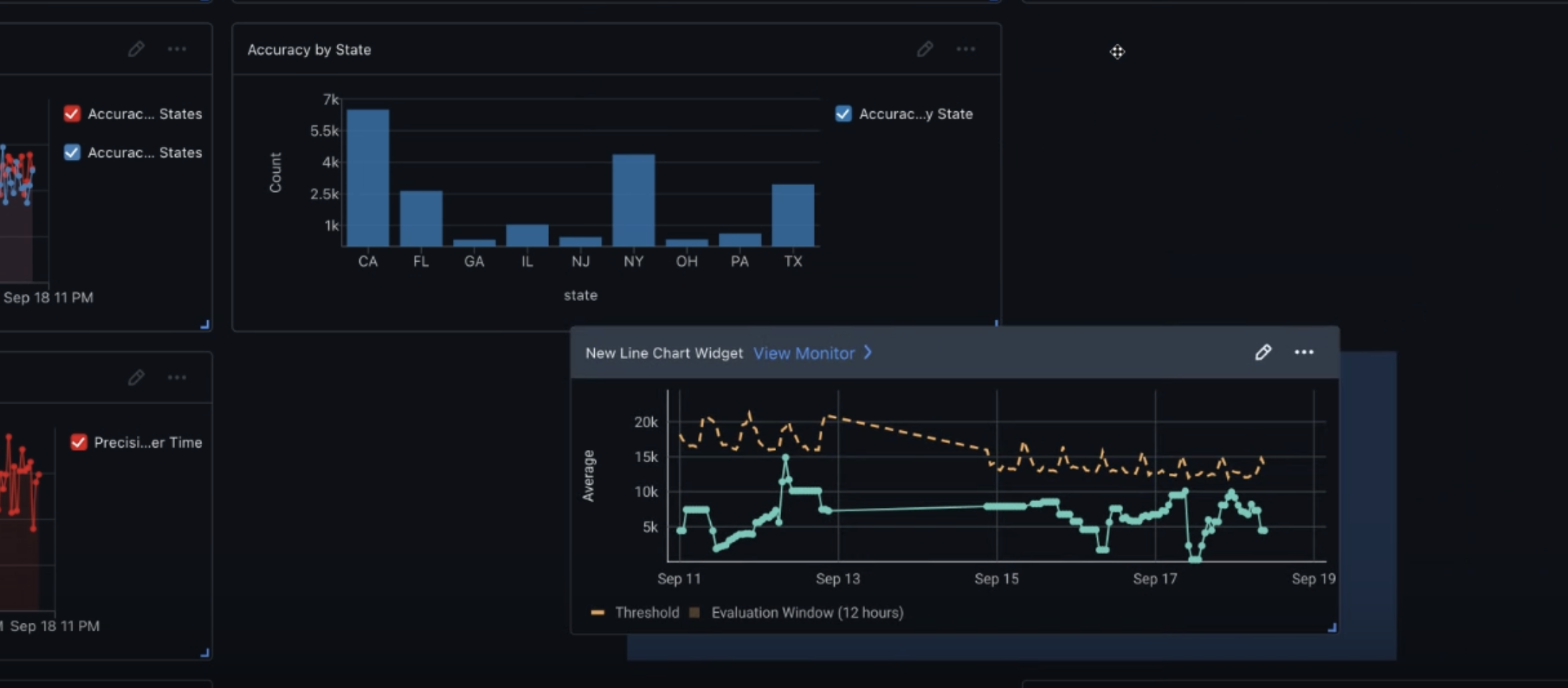Viewport: 1568px width, 688px height.
Task: Select the CA bar in the bar chart
Action: (368, 178)
